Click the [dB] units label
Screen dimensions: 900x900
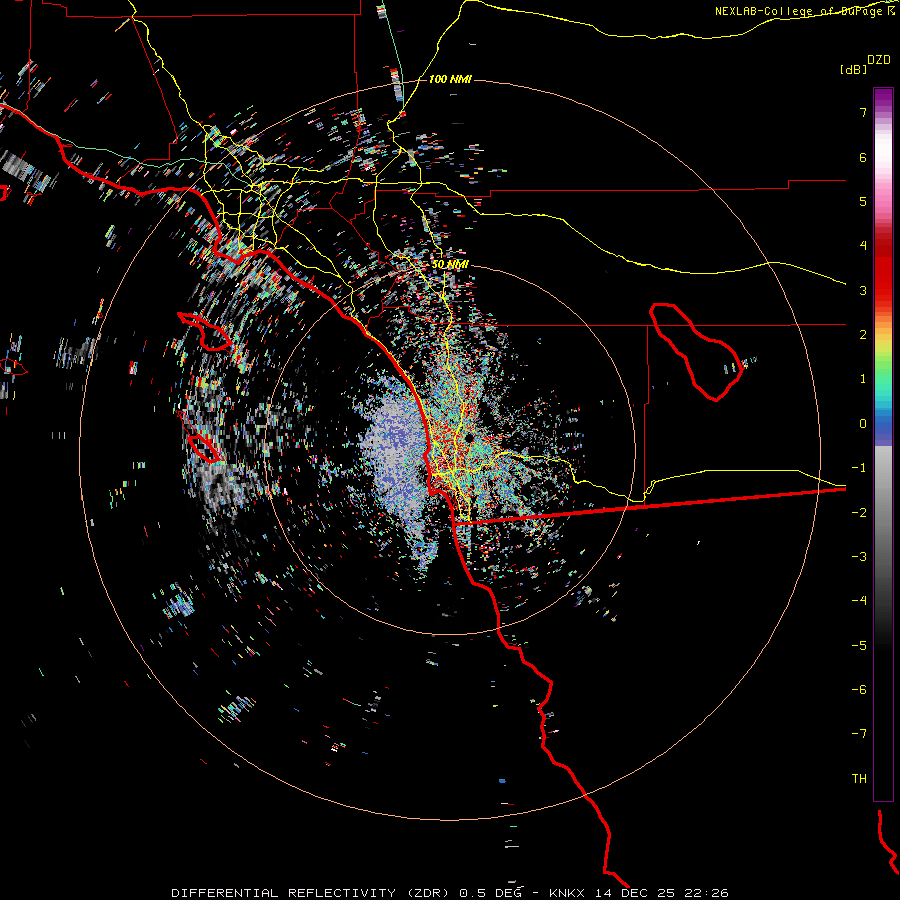pos(853,69)
